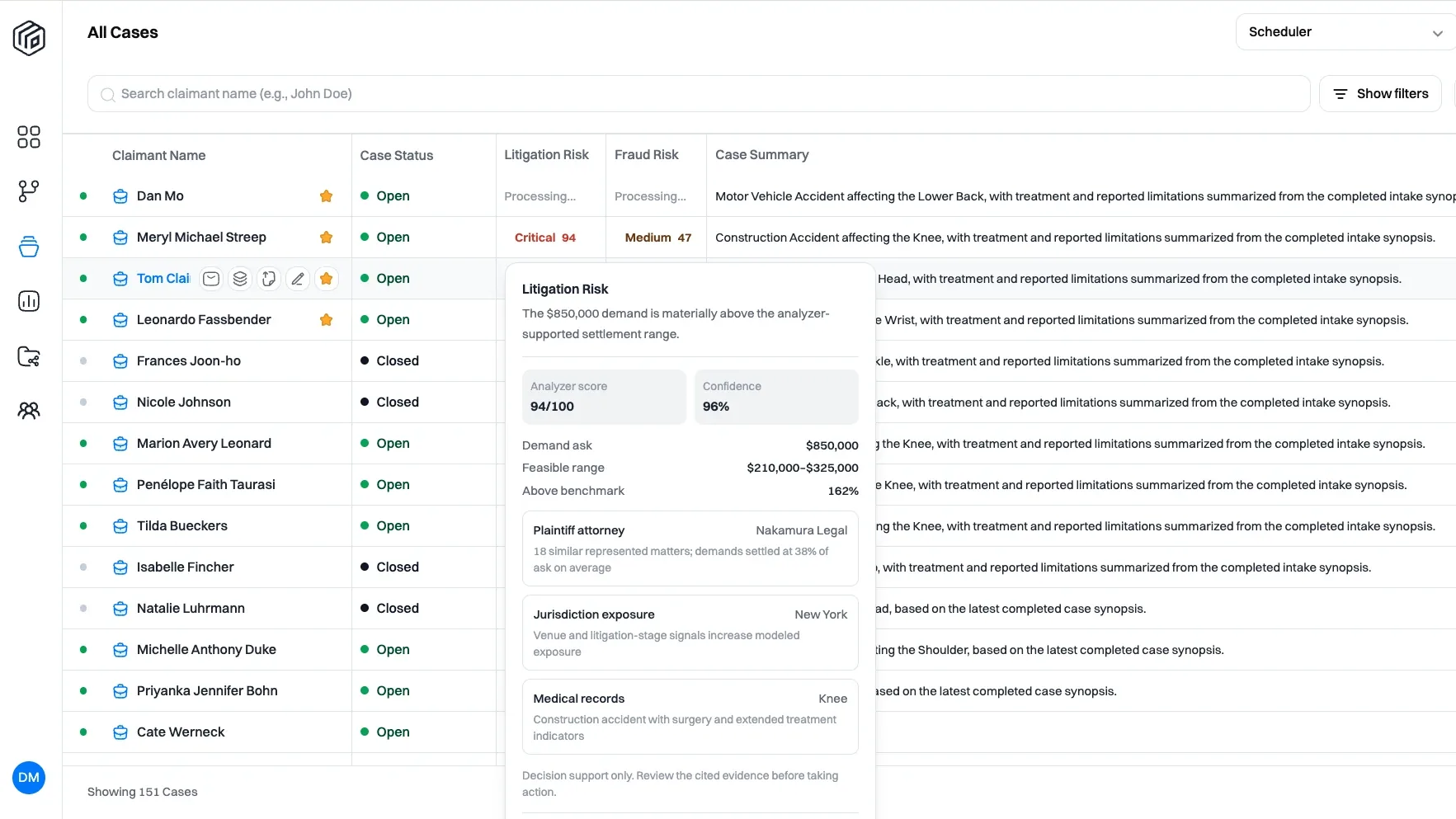The image size is (1456, 819).
Task: Click the Closed status for Isabelle Fincher
Action: (389, 567)
